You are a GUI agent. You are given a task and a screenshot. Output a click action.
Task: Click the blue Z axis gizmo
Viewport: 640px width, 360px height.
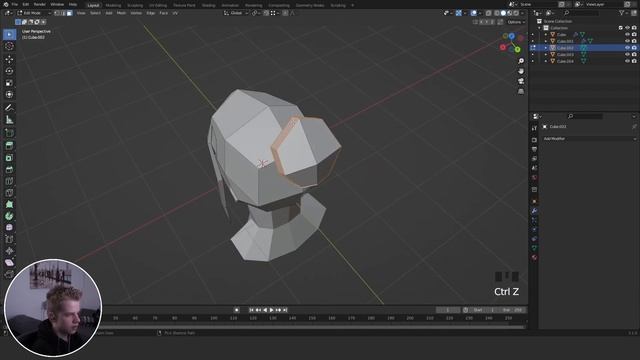(511, 36)
